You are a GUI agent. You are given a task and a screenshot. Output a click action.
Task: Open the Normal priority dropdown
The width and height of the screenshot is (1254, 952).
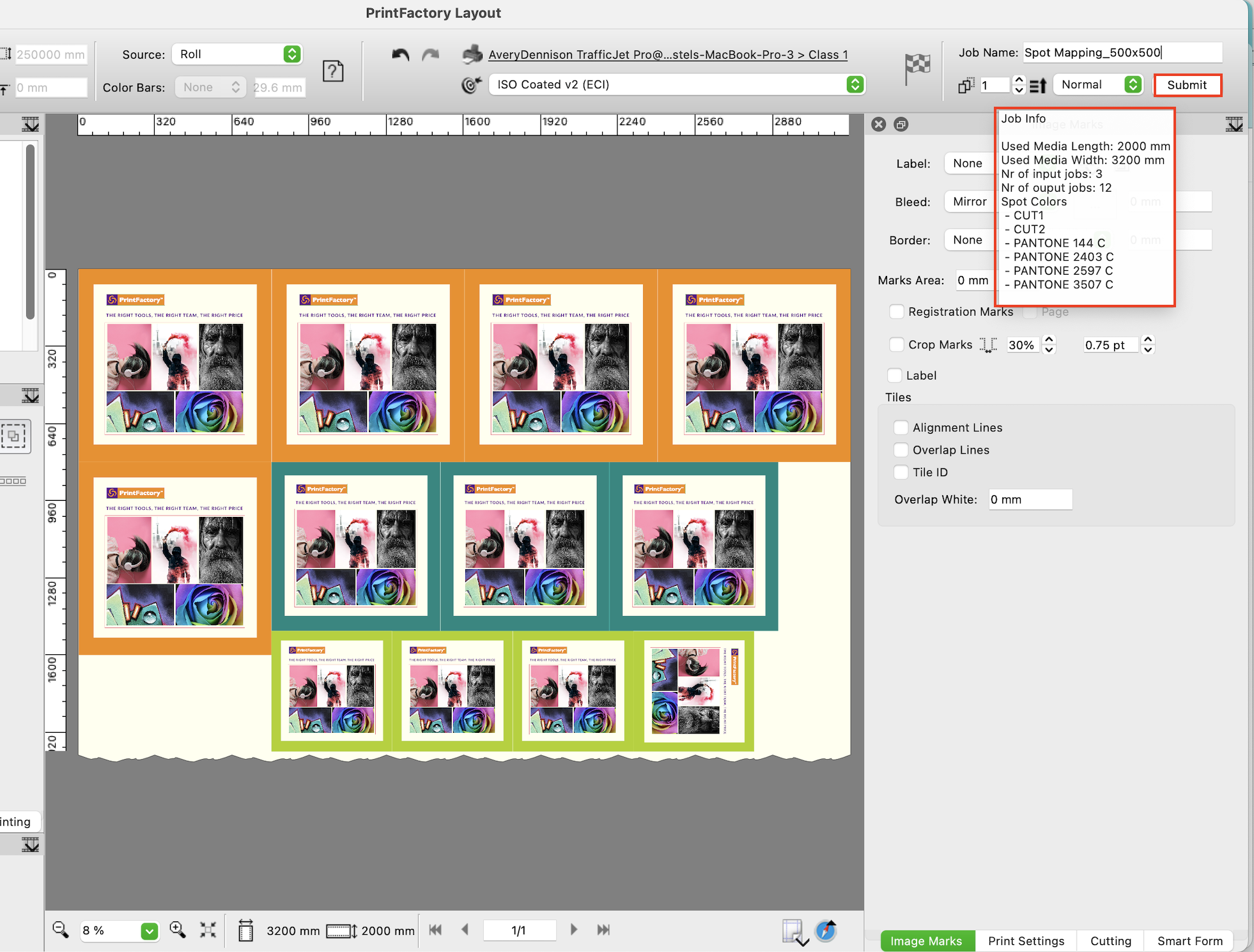(x=1098, y=84)
